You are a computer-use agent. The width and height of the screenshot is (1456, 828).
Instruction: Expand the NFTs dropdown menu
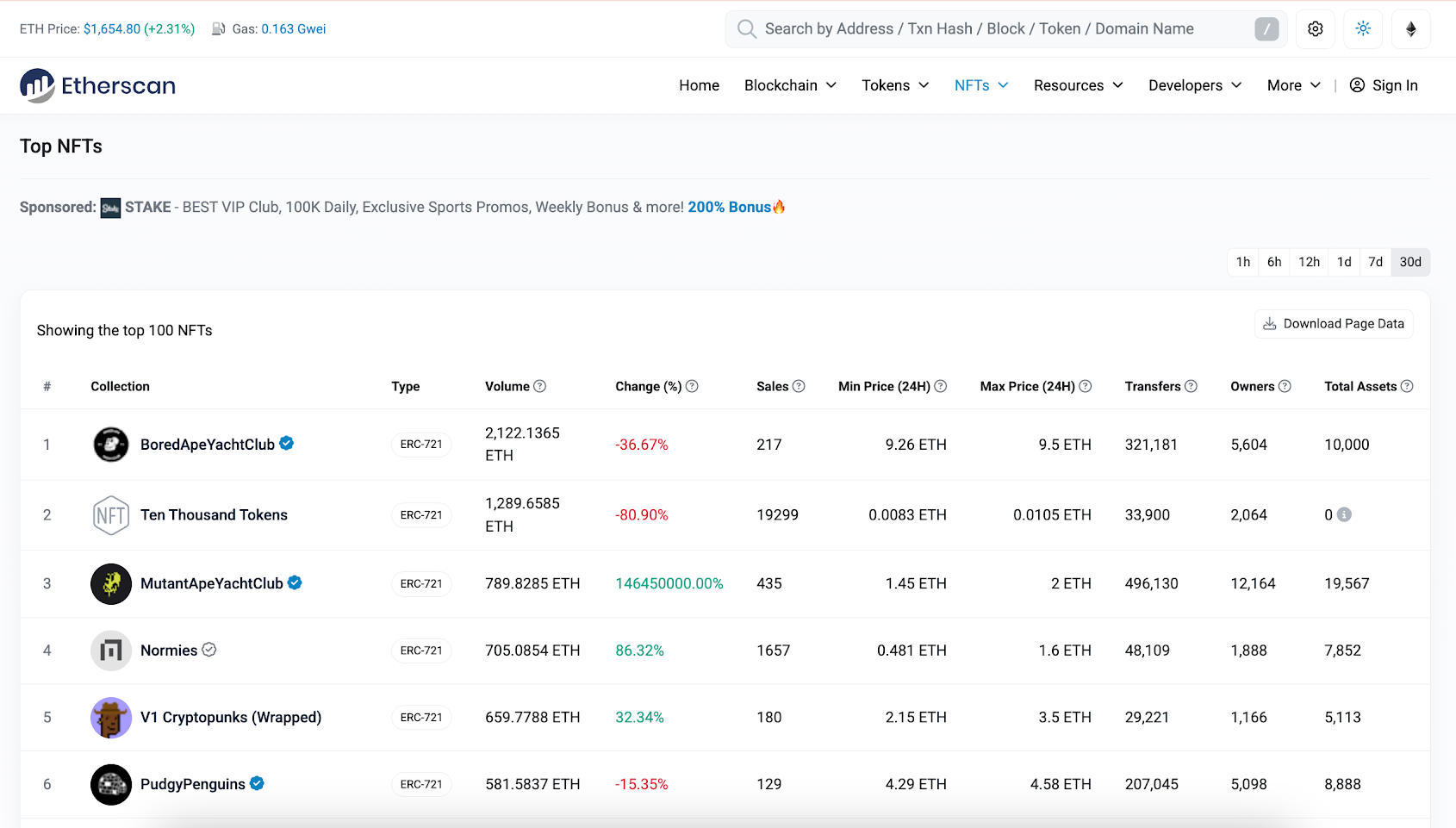981,85
